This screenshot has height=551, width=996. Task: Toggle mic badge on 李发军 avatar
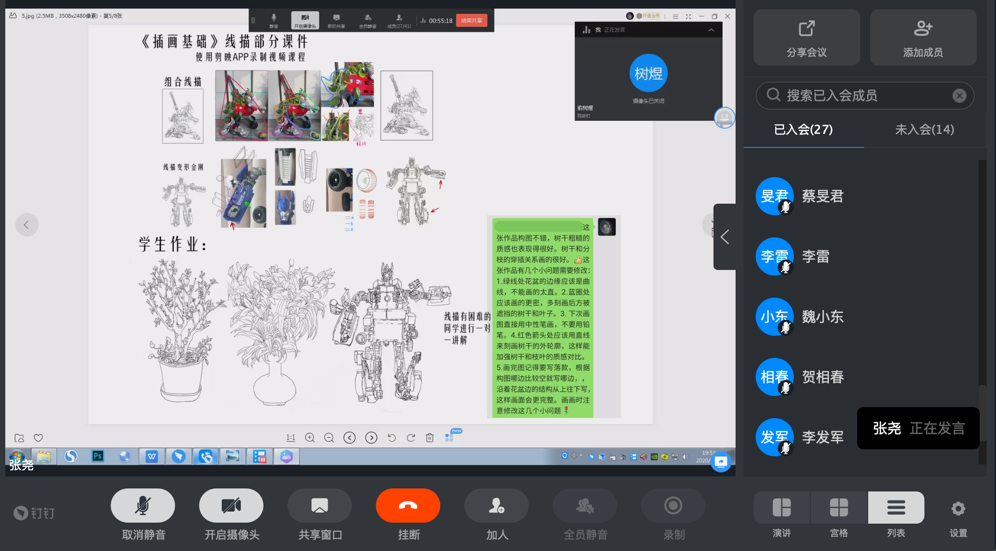(x=786, y=449)
